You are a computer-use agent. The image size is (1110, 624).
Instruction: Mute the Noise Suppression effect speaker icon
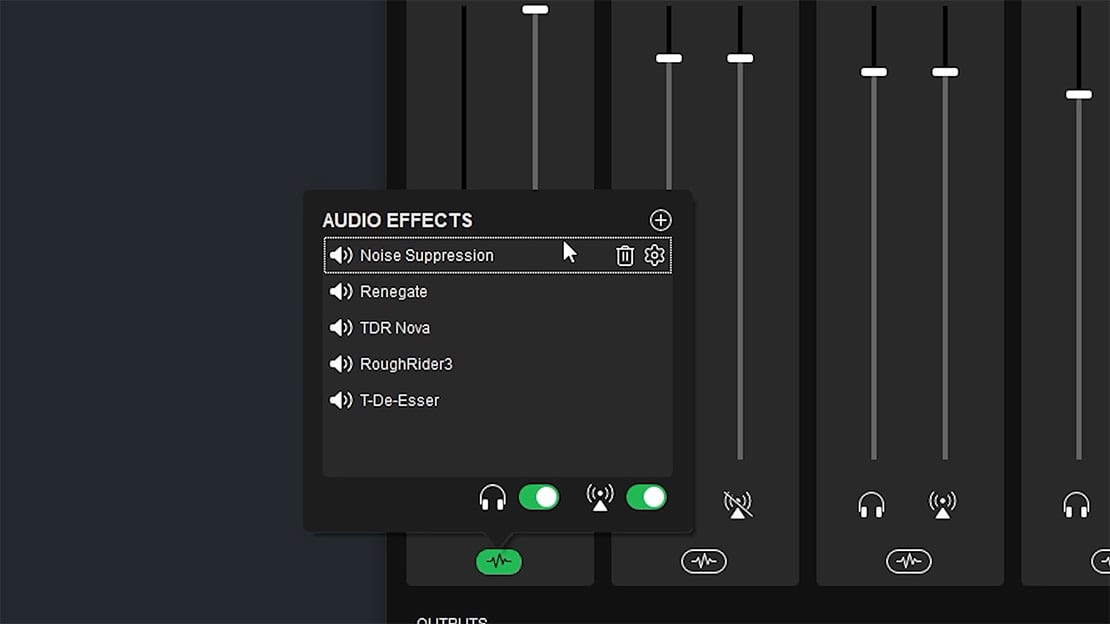click(341, 255)
